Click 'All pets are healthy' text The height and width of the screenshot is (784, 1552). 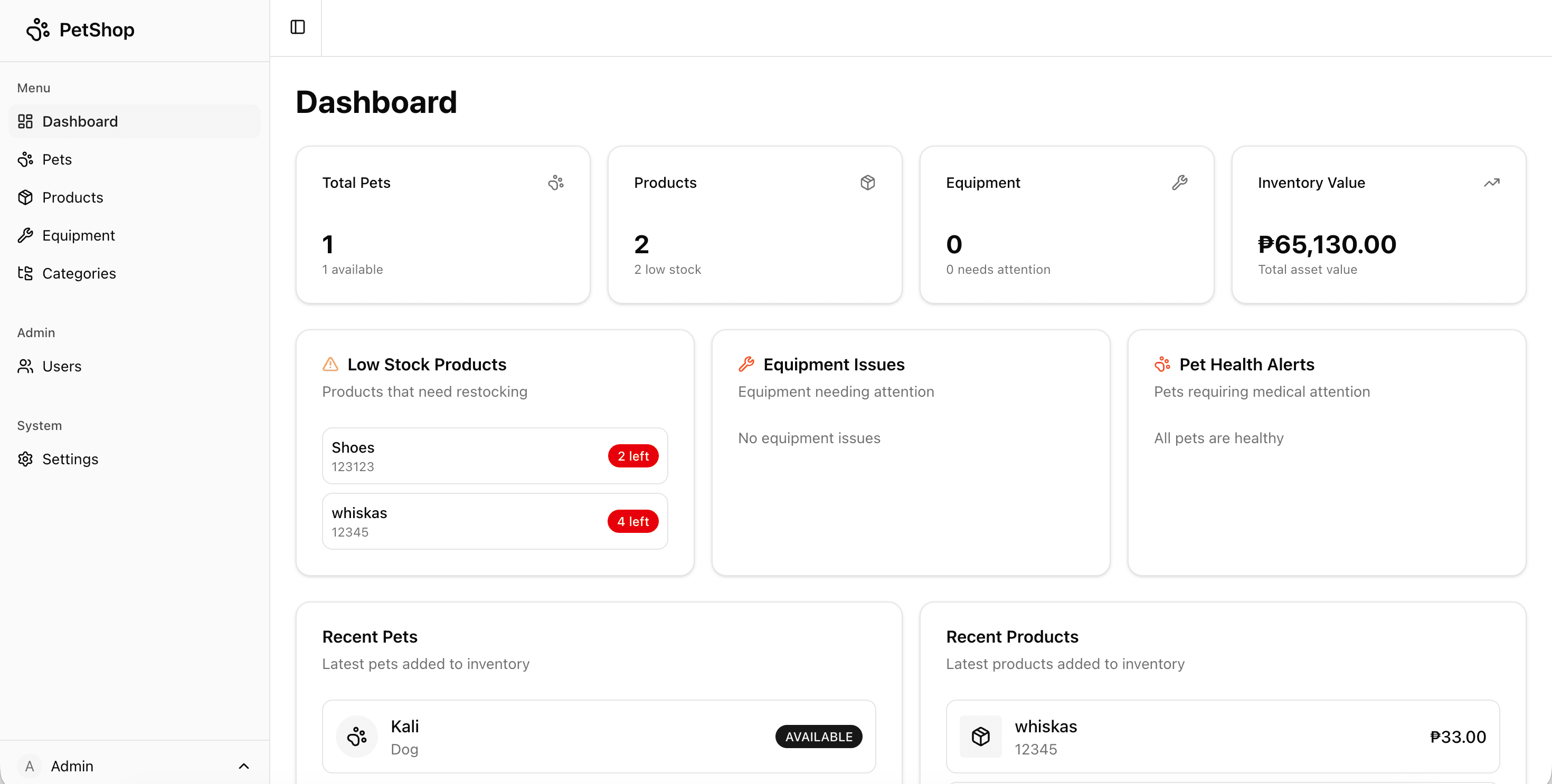[x=1219, y=438]
